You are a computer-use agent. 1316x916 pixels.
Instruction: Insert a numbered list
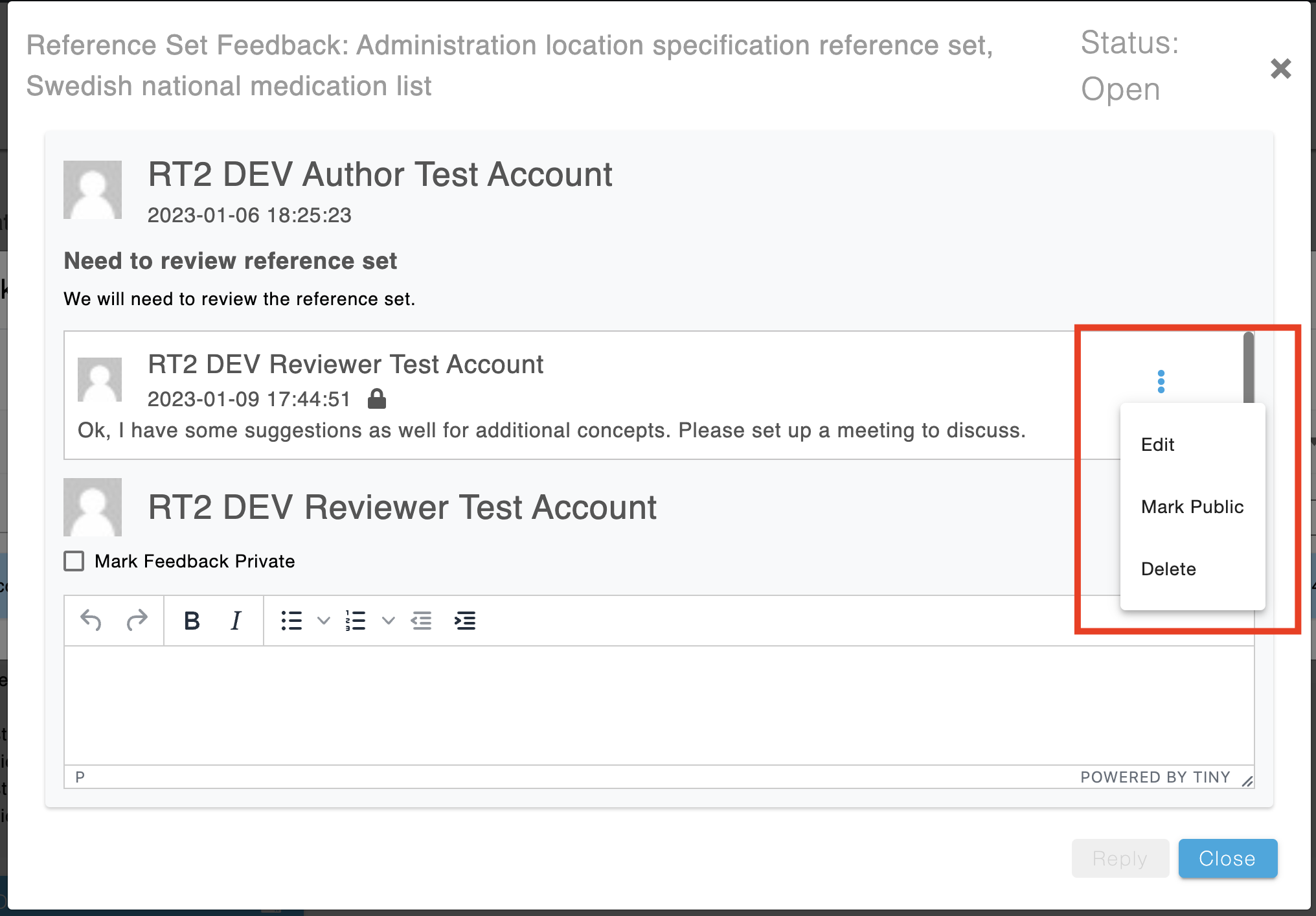(x=356, y=621)
